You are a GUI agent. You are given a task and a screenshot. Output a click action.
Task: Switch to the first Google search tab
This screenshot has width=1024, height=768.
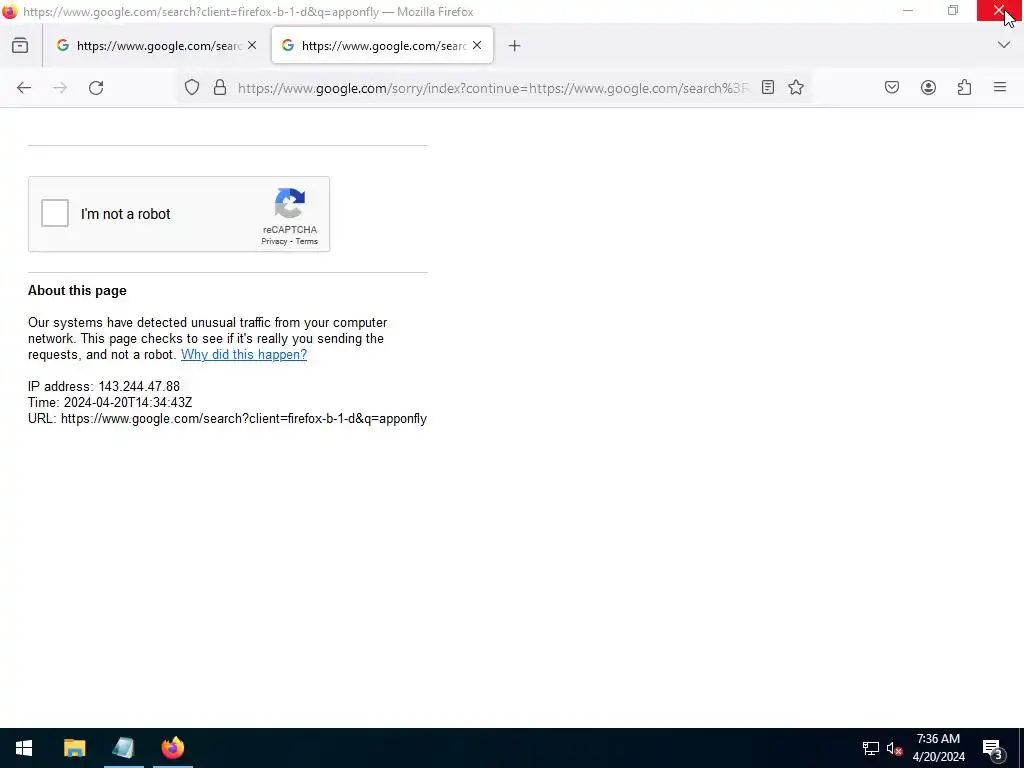point(157,46)
